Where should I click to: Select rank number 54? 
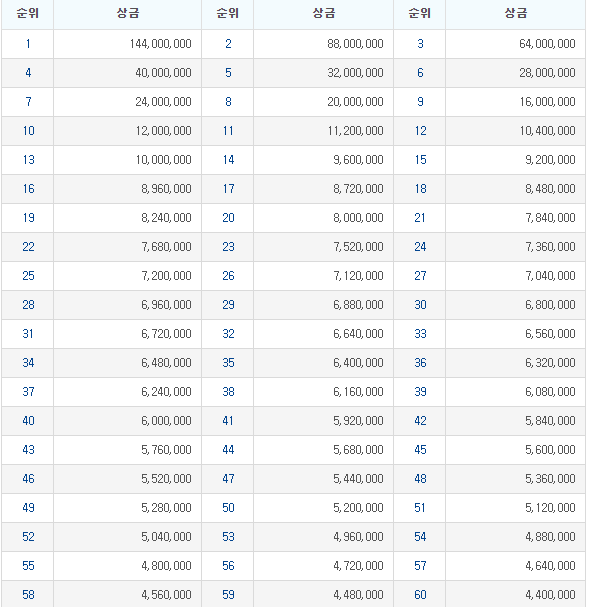(420, 537)
